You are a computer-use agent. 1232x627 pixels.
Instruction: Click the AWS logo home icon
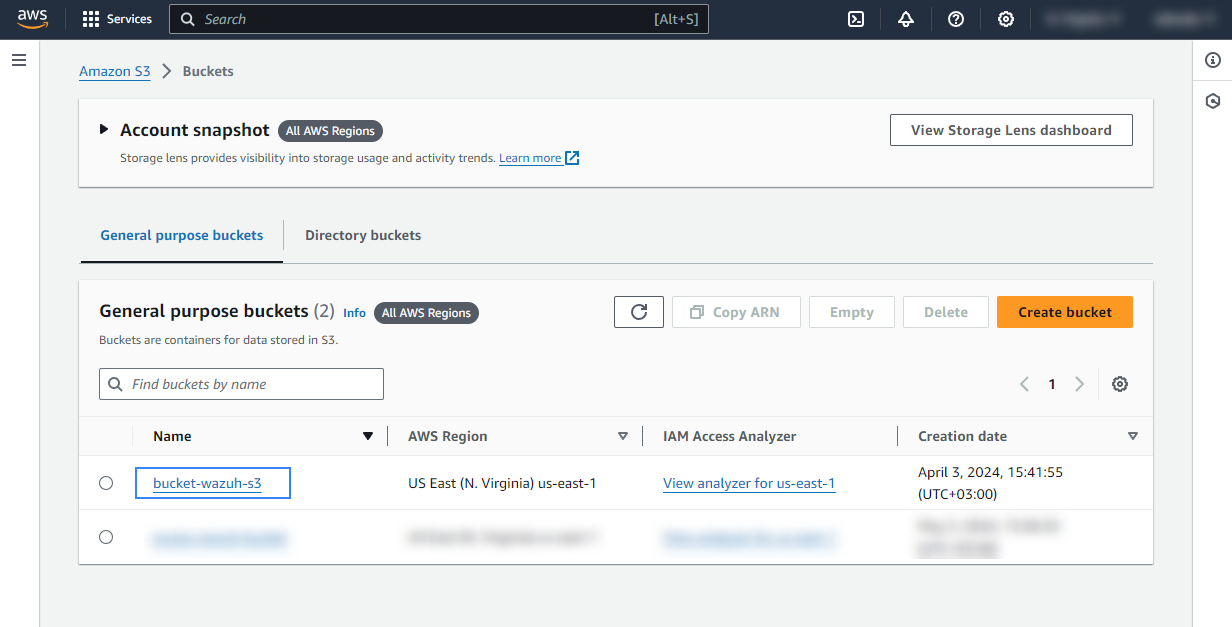pos(32,19)
